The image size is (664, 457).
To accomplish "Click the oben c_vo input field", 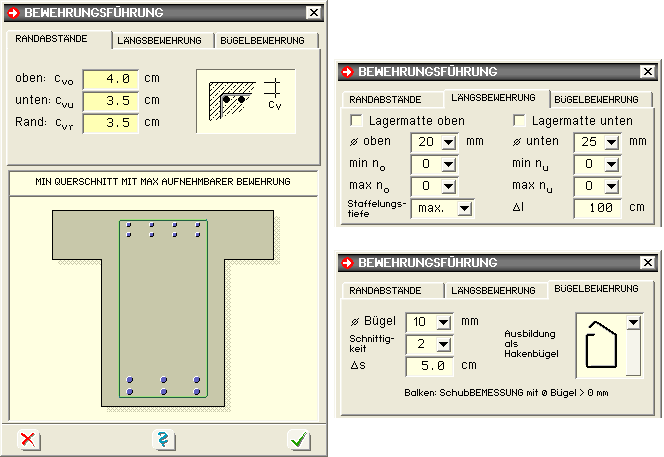I will coord(110,78).
